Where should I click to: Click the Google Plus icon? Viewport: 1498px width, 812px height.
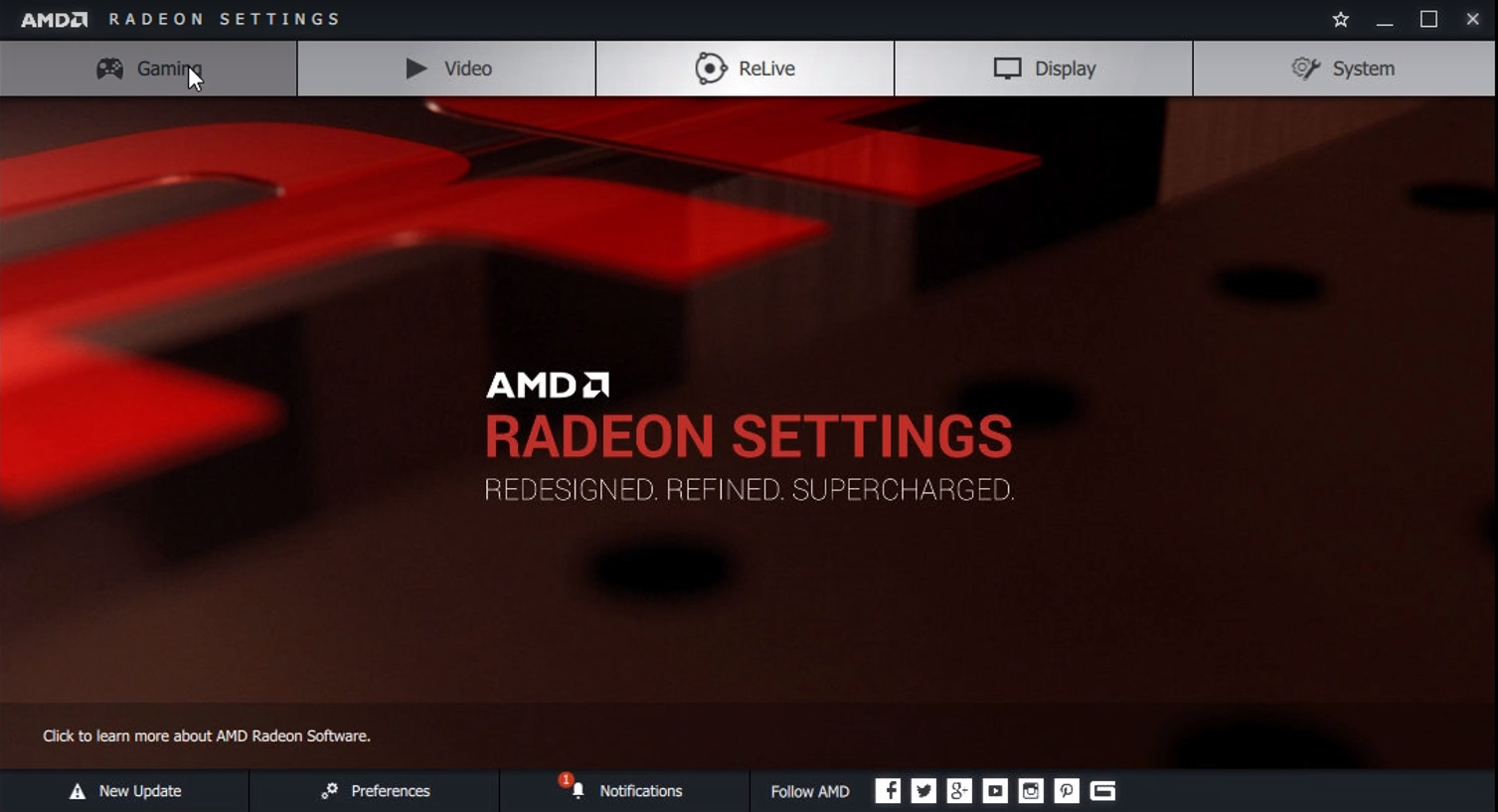point(959,791)
